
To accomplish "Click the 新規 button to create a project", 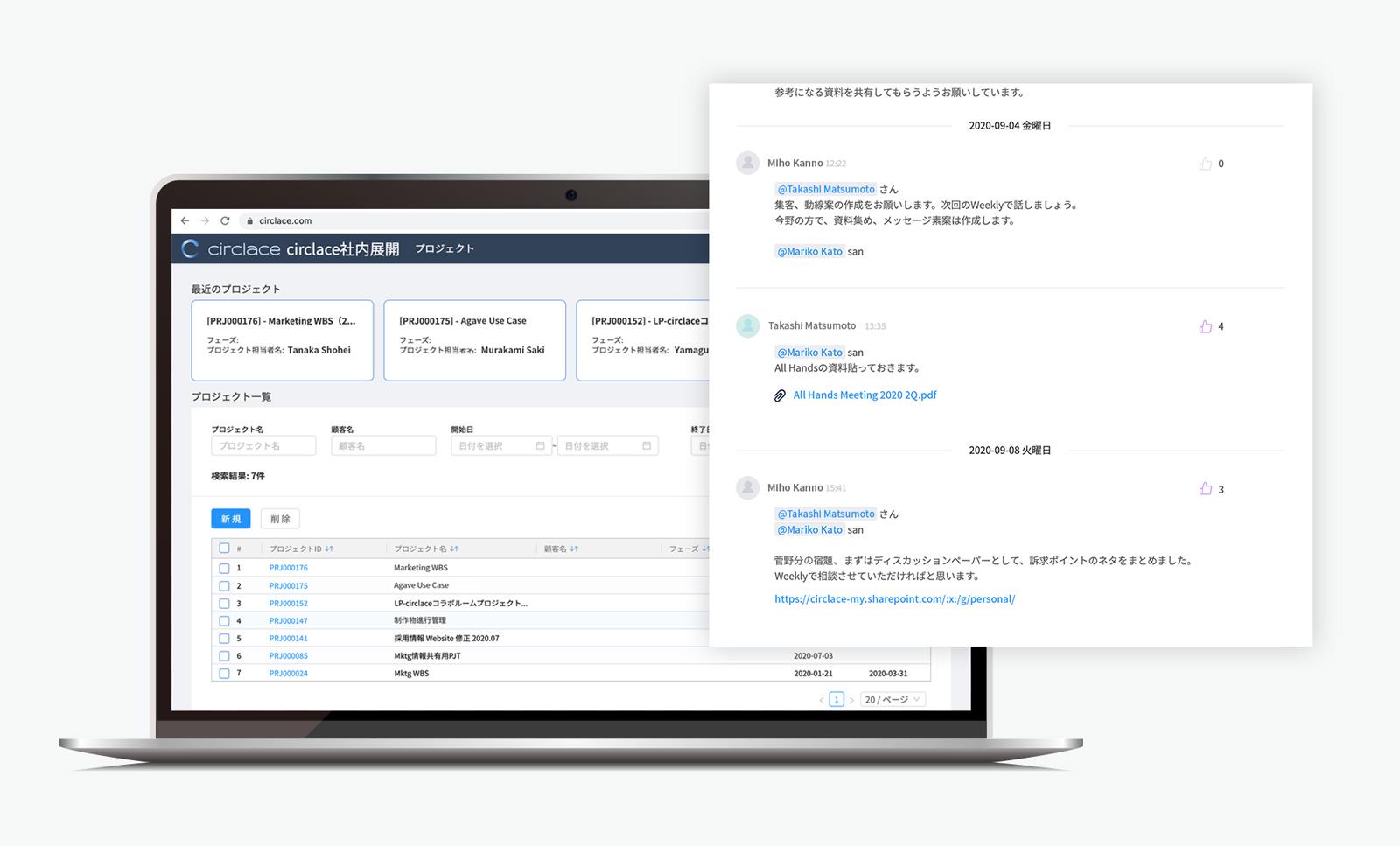I will (x=229, y=518).
